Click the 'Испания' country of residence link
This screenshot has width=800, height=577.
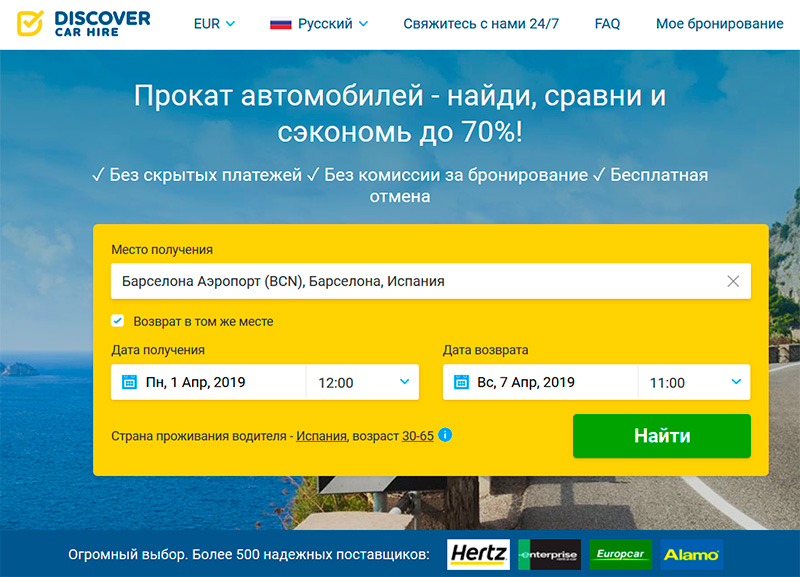pyautogui.click(x=321, y=436)
